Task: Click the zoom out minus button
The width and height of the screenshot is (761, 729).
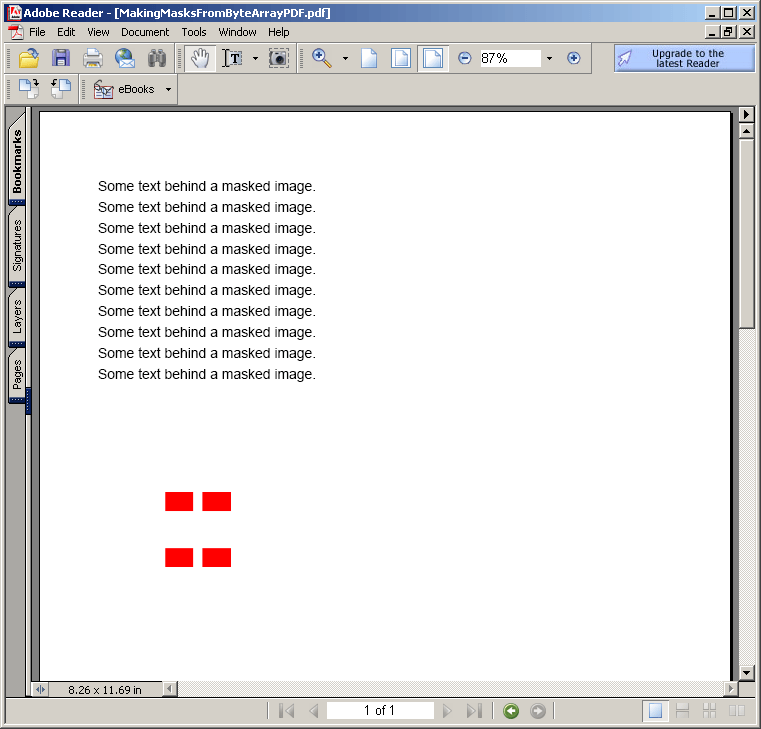Action: (464, 58)
